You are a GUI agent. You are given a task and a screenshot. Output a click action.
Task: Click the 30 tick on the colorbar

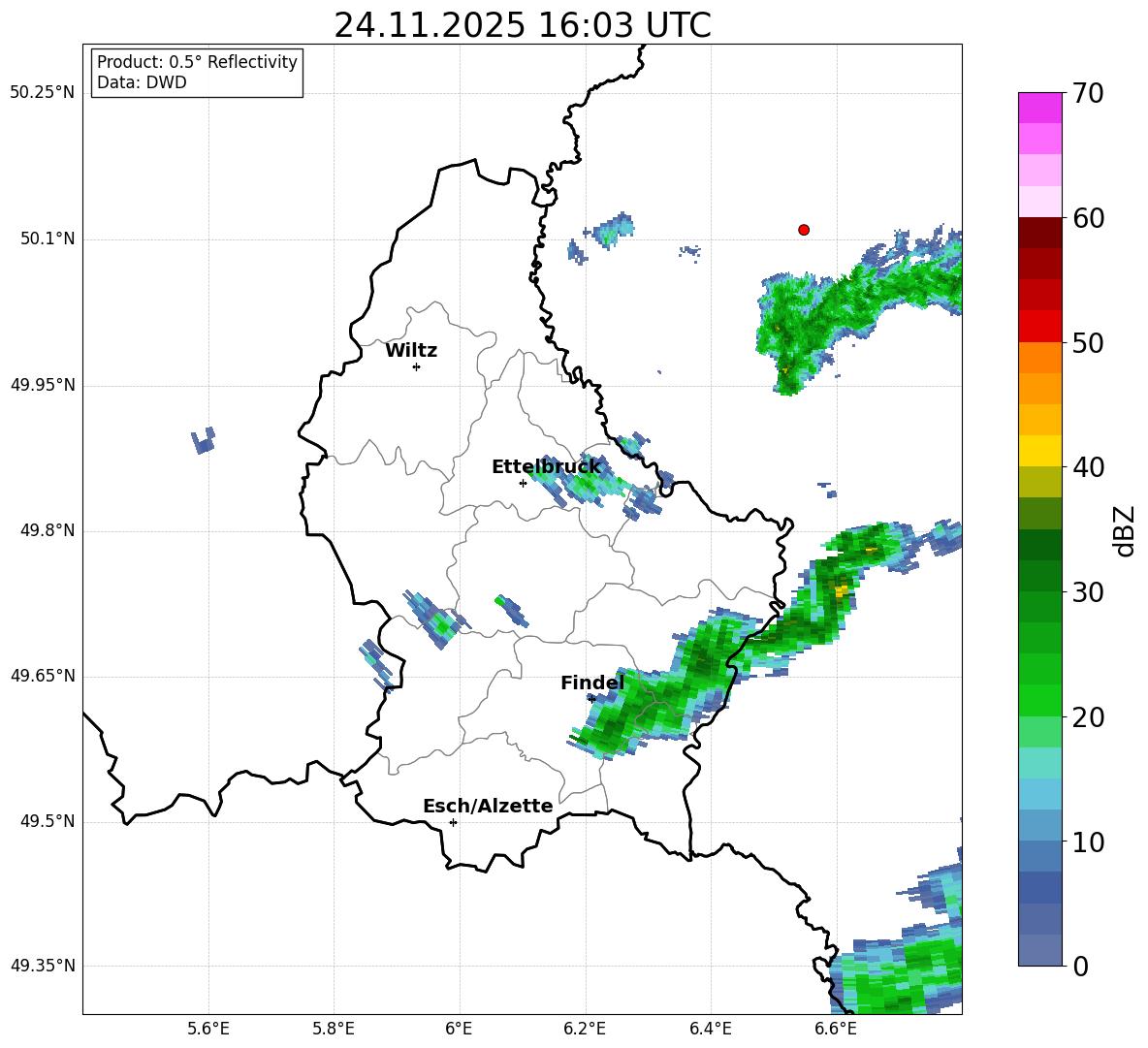[x=1088, y=592]
